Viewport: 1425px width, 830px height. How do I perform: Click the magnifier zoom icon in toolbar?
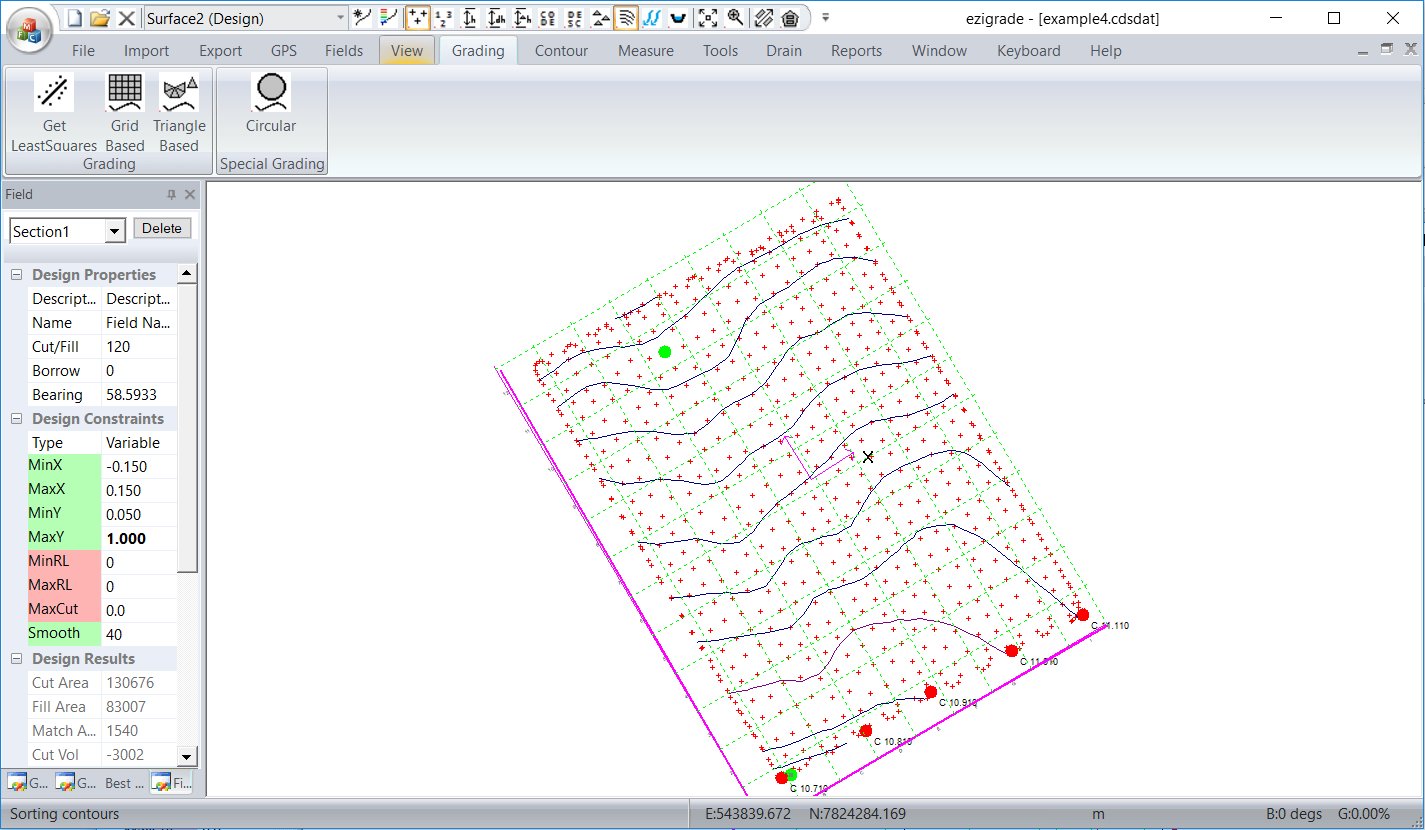pyautogui.click(x=735, y=18)
